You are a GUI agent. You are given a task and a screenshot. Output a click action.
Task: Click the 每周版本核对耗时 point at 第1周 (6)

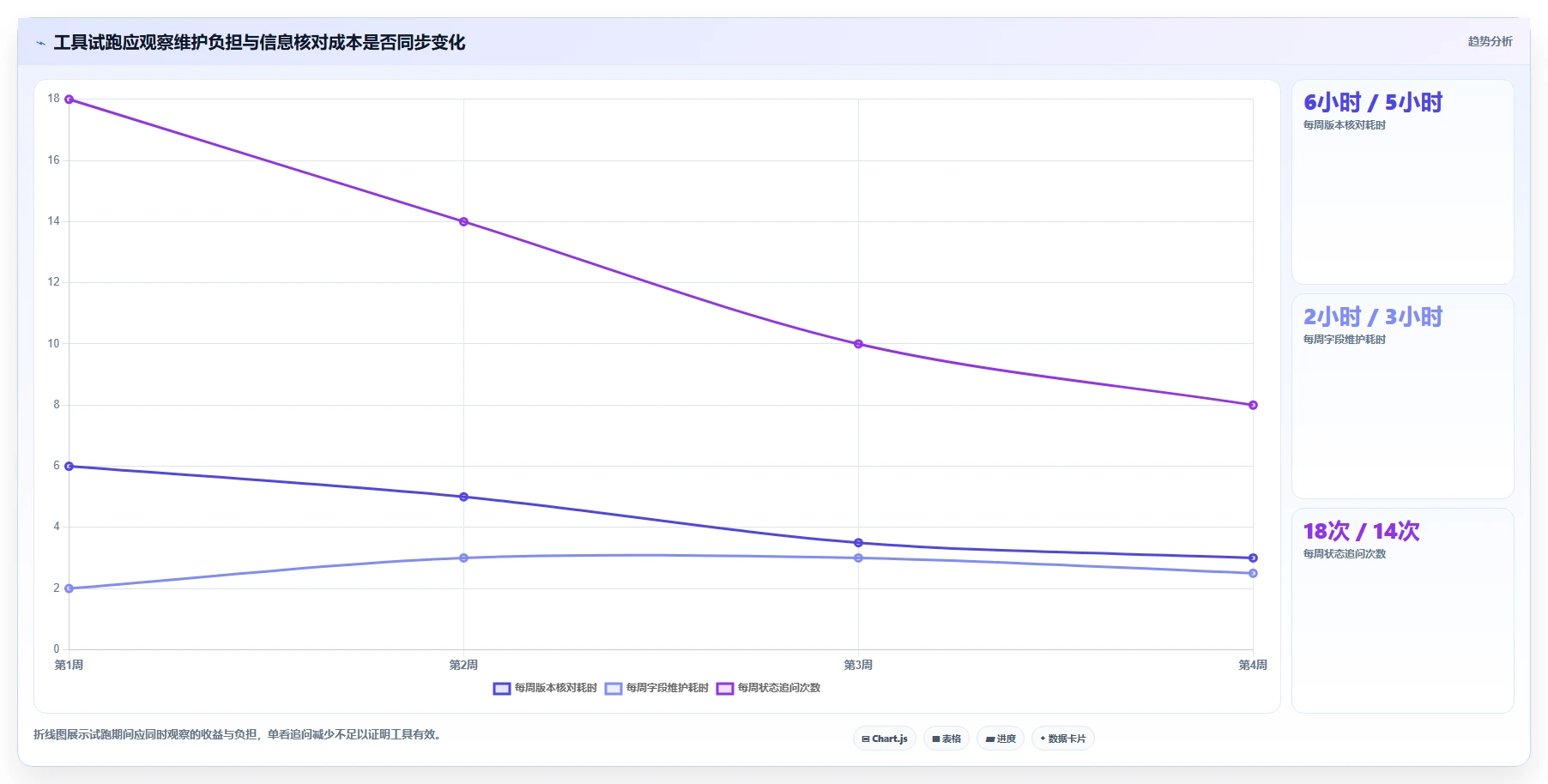(69, 467)
